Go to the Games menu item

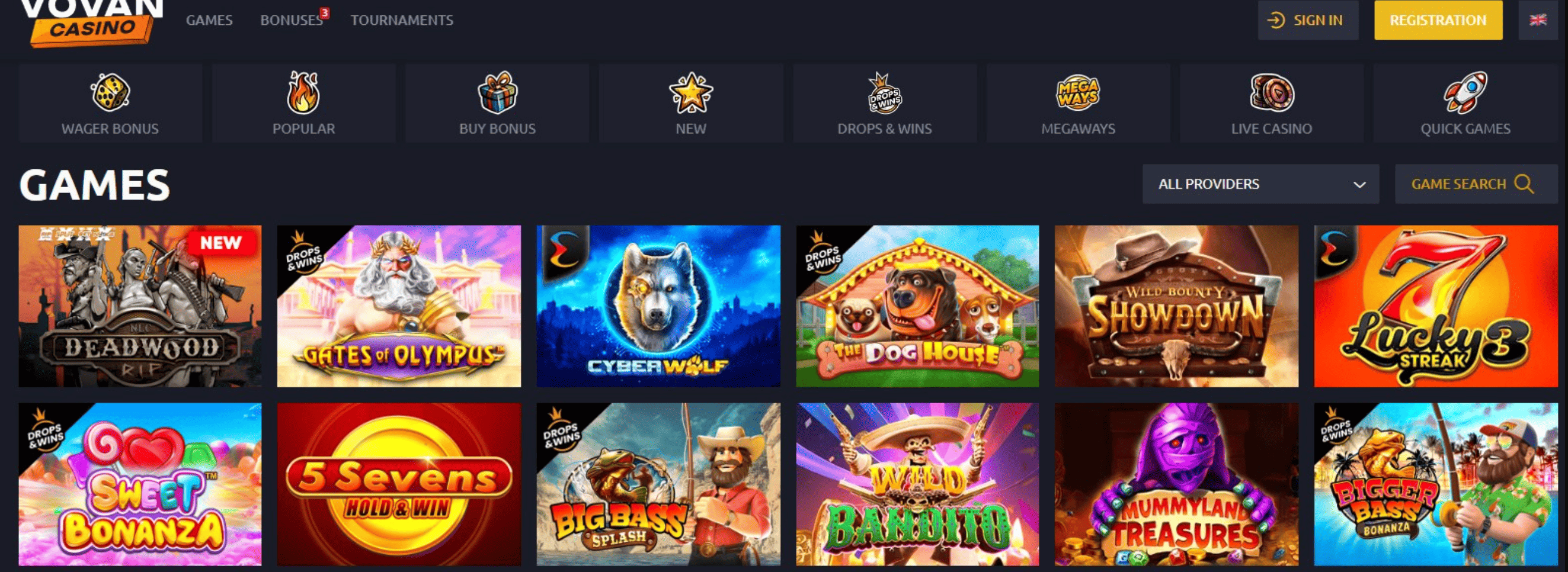[x=209, y=20]
